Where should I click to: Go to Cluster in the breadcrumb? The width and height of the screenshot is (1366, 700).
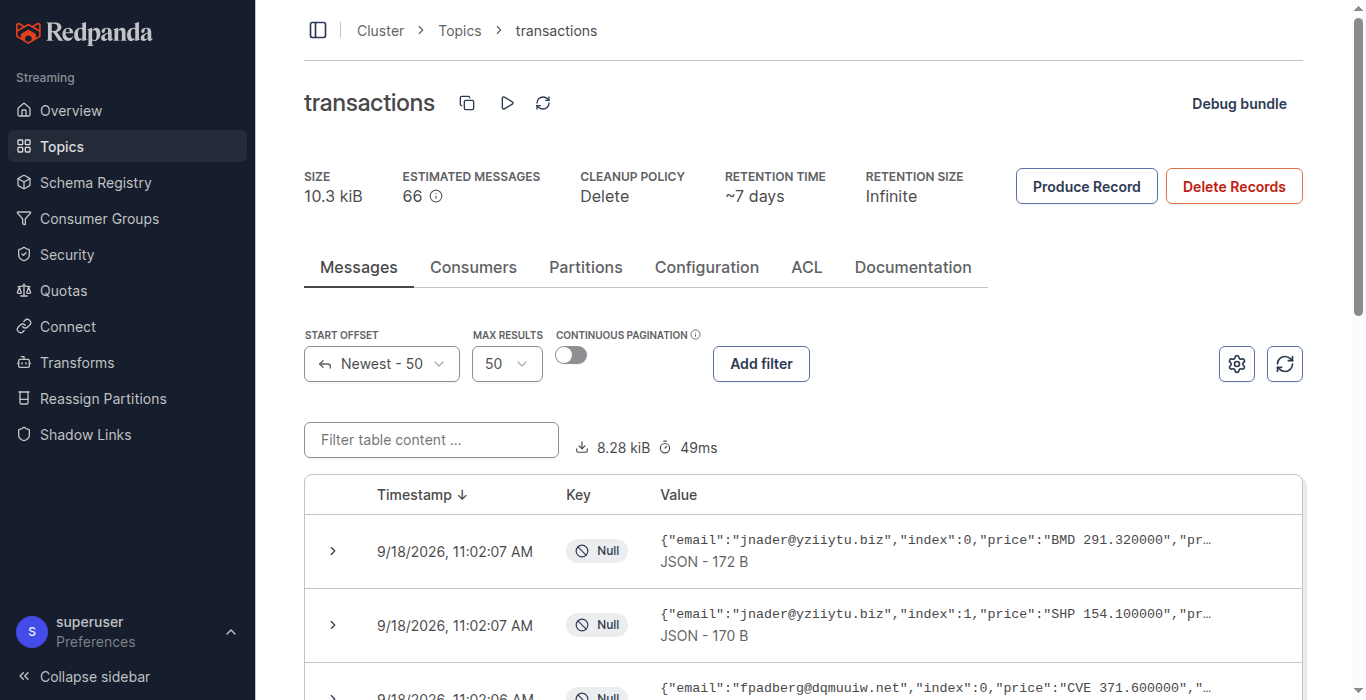pyautogui.click(x=380, y=31)
